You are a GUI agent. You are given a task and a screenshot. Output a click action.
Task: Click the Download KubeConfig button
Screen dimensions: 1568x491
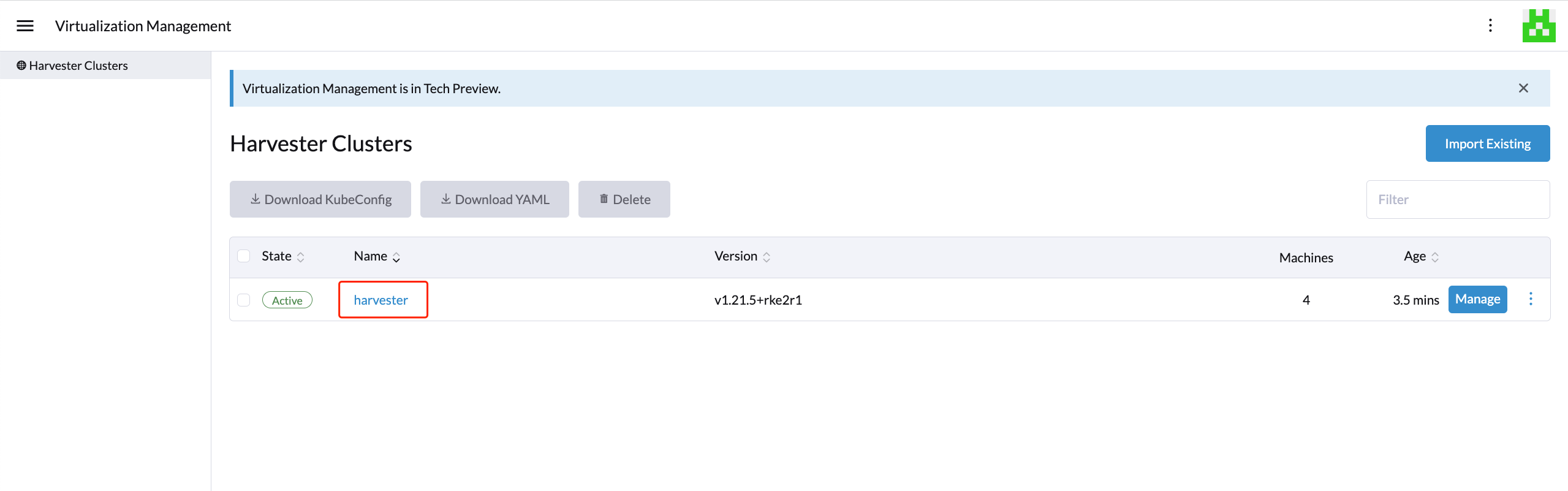(320, 199)
